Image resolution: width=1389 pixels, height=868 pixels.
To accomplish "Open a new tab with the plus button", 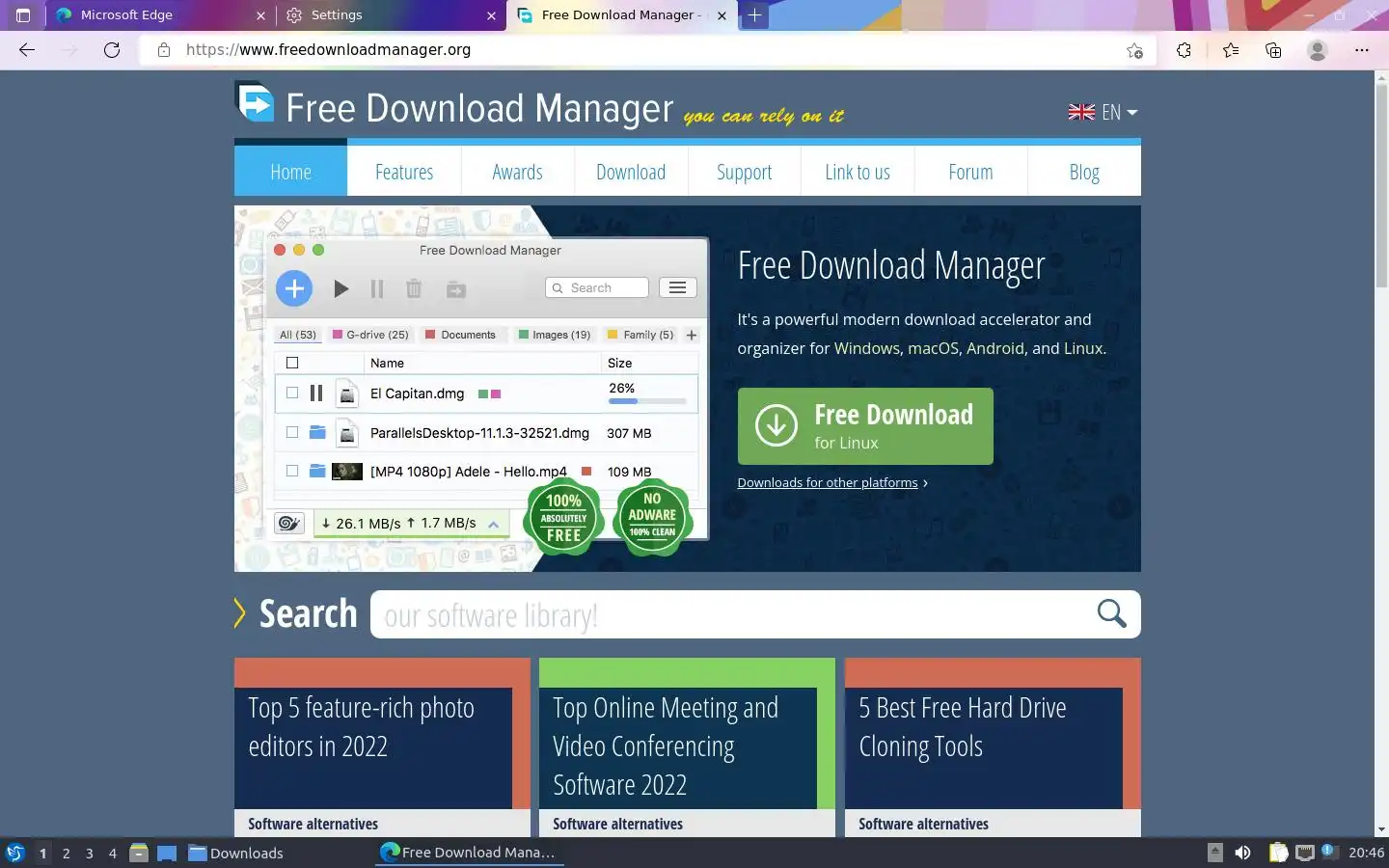I will (754, 15).
